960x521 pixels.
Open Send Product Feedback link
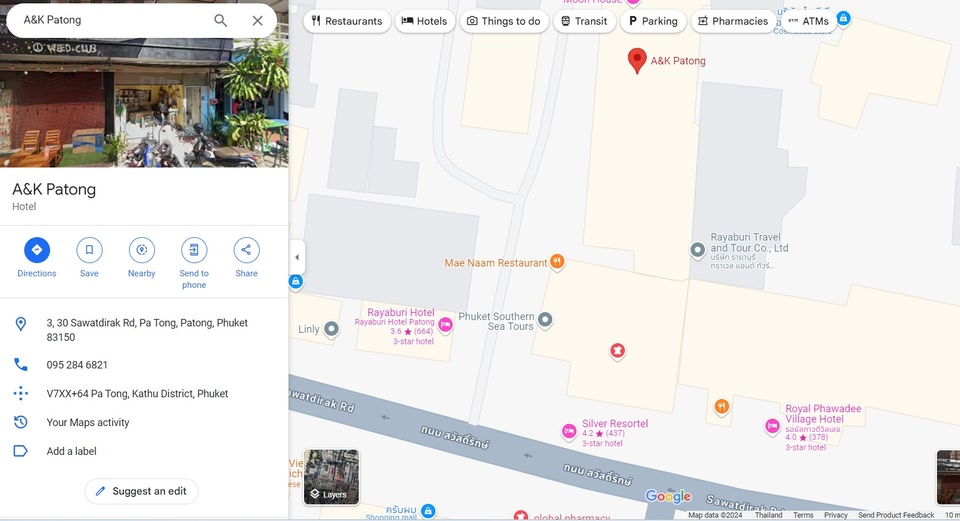pos(896,515)
